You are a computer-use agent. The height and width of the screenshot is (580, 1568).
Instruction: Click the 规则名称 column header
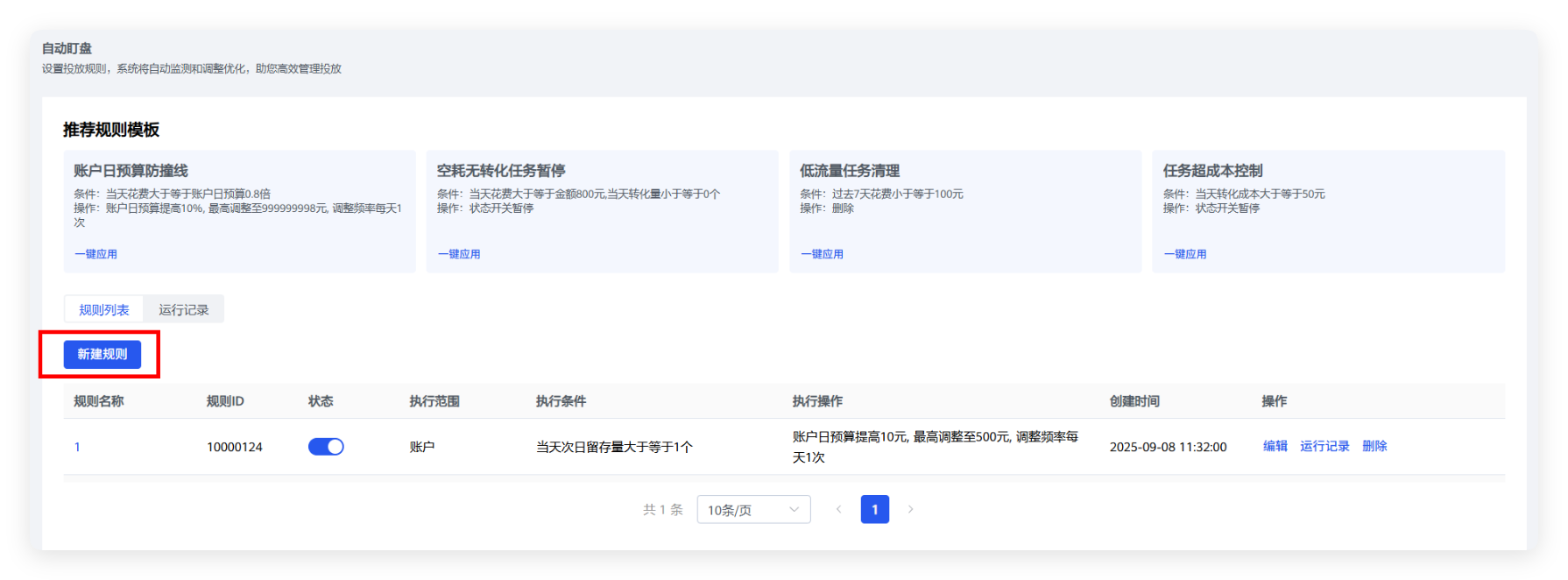pyautogui.click(x=99, y=401)
